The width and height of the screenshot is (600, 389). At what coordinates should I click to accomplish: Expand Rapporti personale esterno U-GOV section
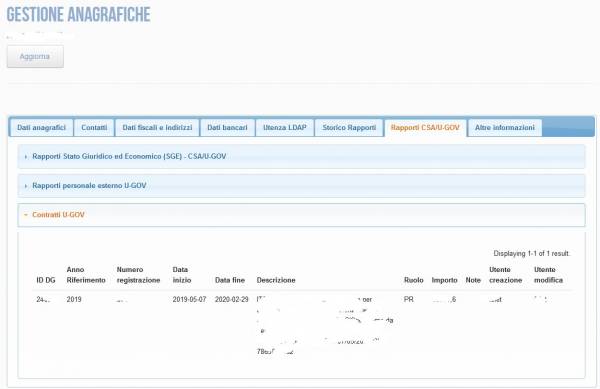tap(302, 186)
